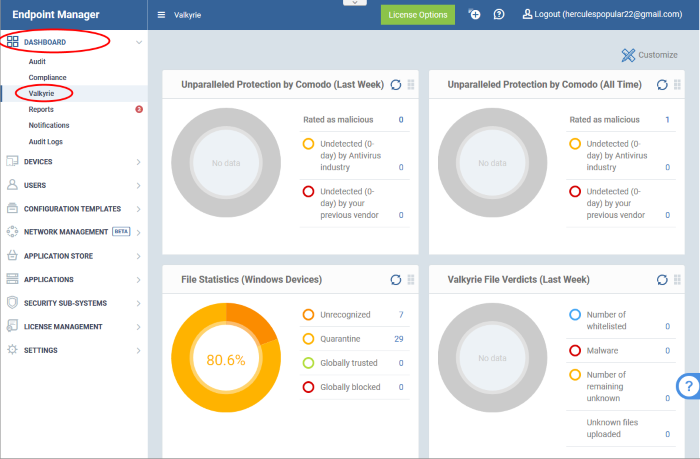Click the Endpoint Manager logo title
The width and height of the screenshot is (700, 459).
point(56,15)
